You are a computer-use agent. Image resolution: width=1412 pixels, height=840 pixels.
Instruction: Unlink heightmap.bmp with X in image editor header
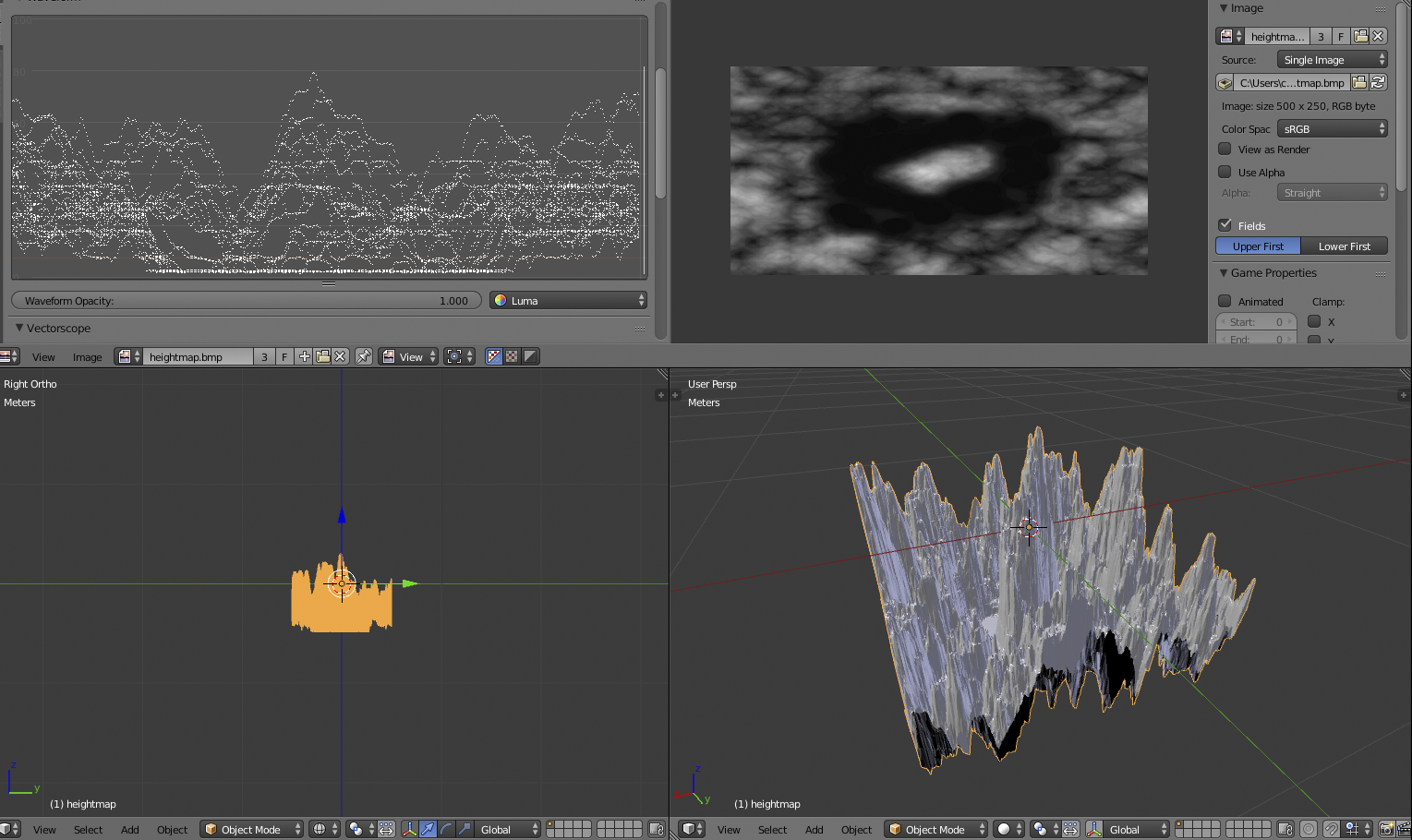click(340, 356)
